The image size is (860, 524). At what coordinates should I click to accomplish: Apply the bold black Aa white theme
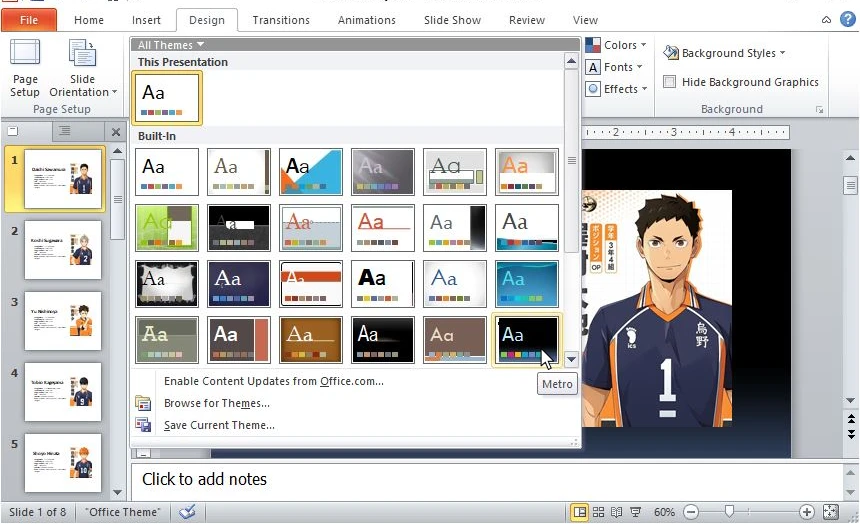pos(382,284)
